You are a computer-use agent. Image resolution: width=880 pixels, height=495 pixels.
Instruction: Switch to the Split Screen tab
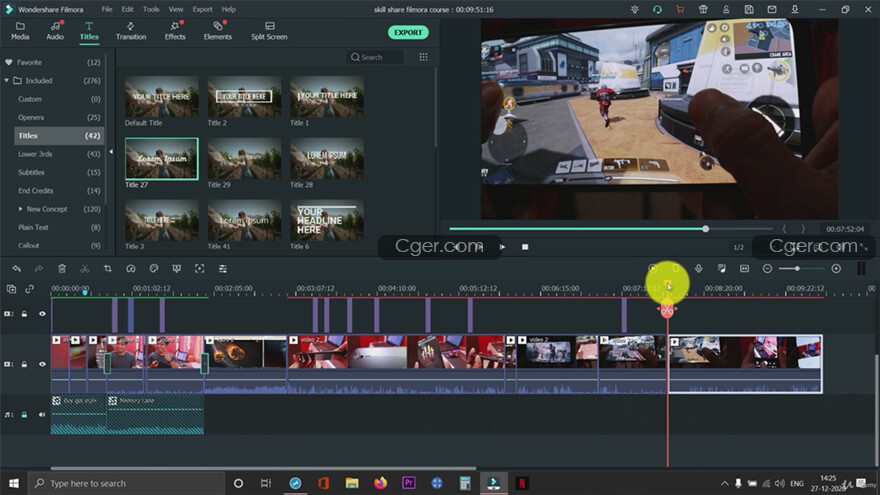click(x=269, y=31)
